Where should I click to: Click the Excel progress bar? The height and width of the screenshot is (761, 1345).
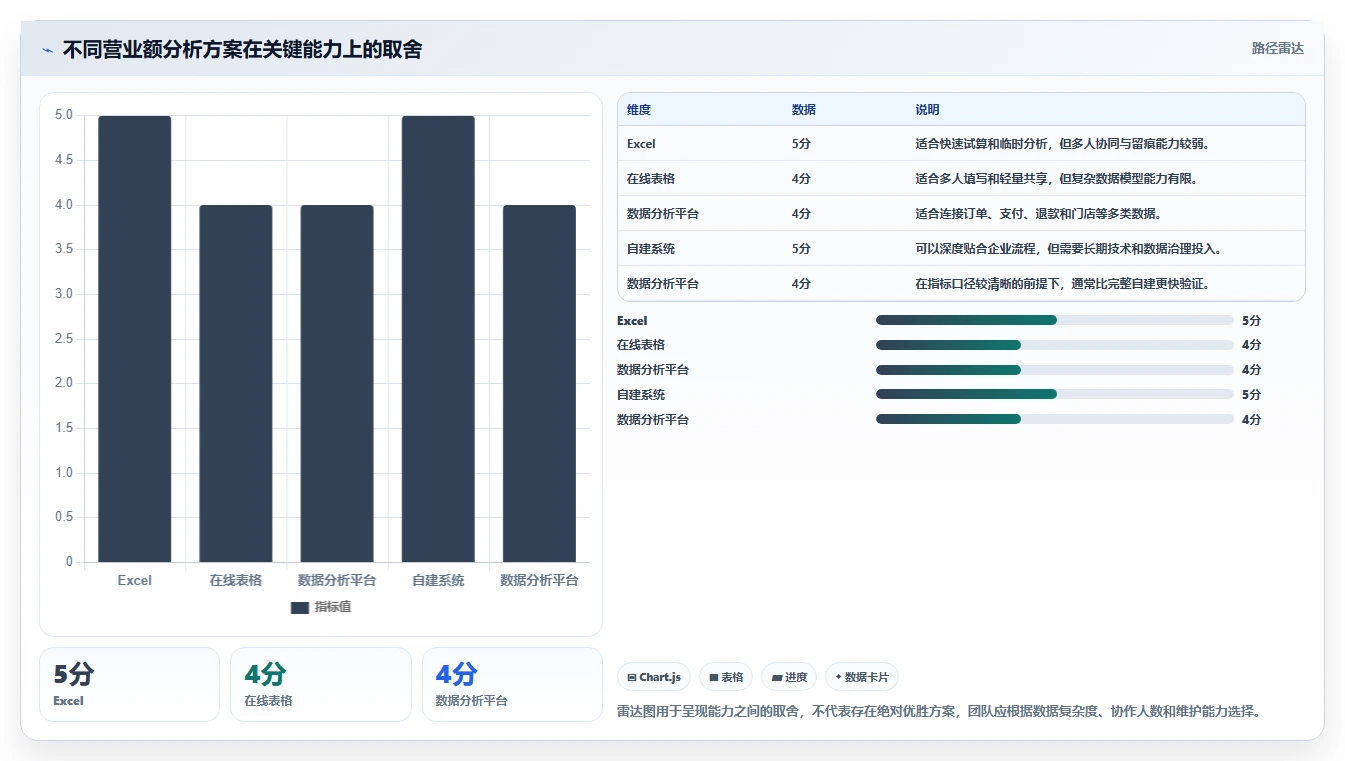(x=1054, y=320)
